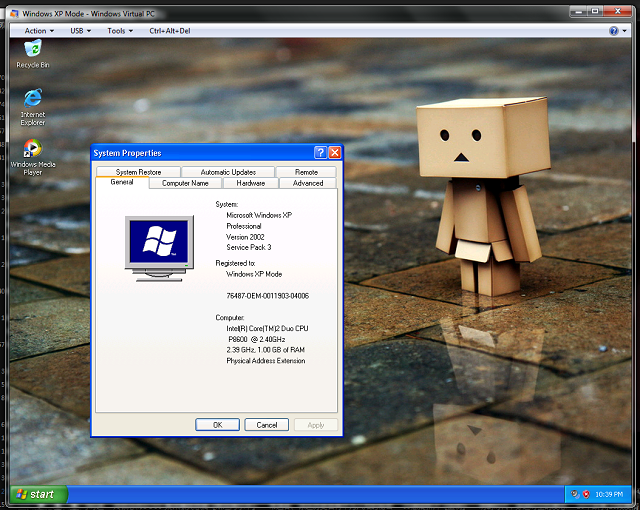This screenshot has width=640, height=510.
Task: Switch to the Remote tab
Action: [306, 172]
